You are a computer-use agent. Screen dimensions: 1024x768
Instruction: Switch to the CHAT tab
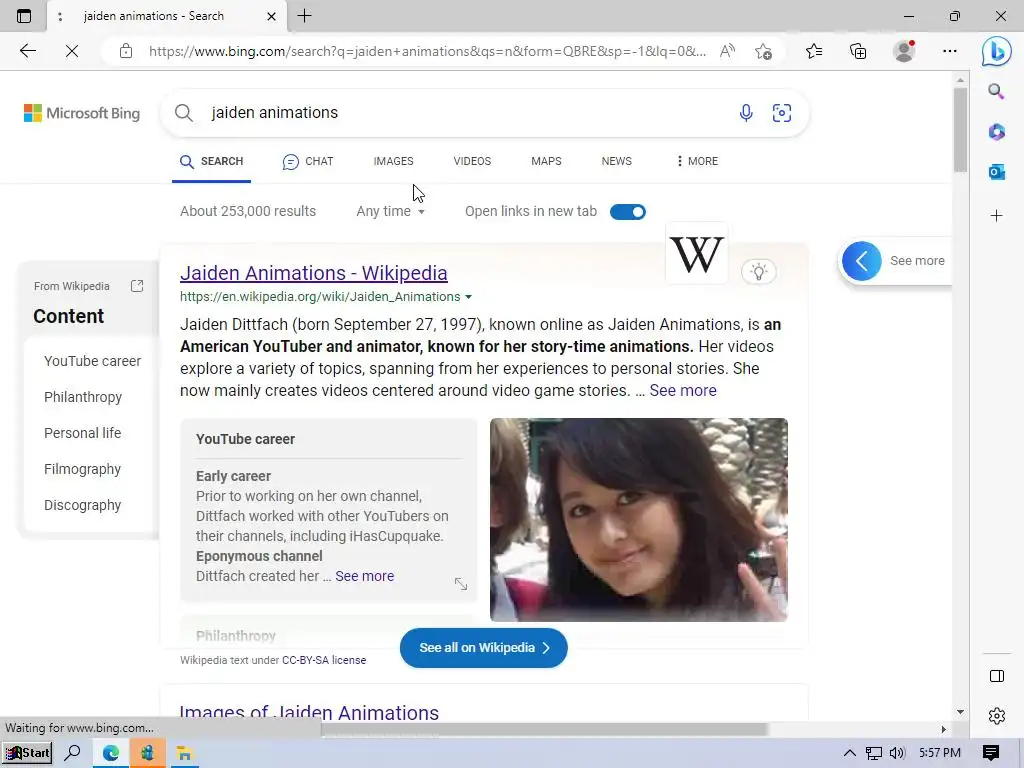tap(308, 161)
